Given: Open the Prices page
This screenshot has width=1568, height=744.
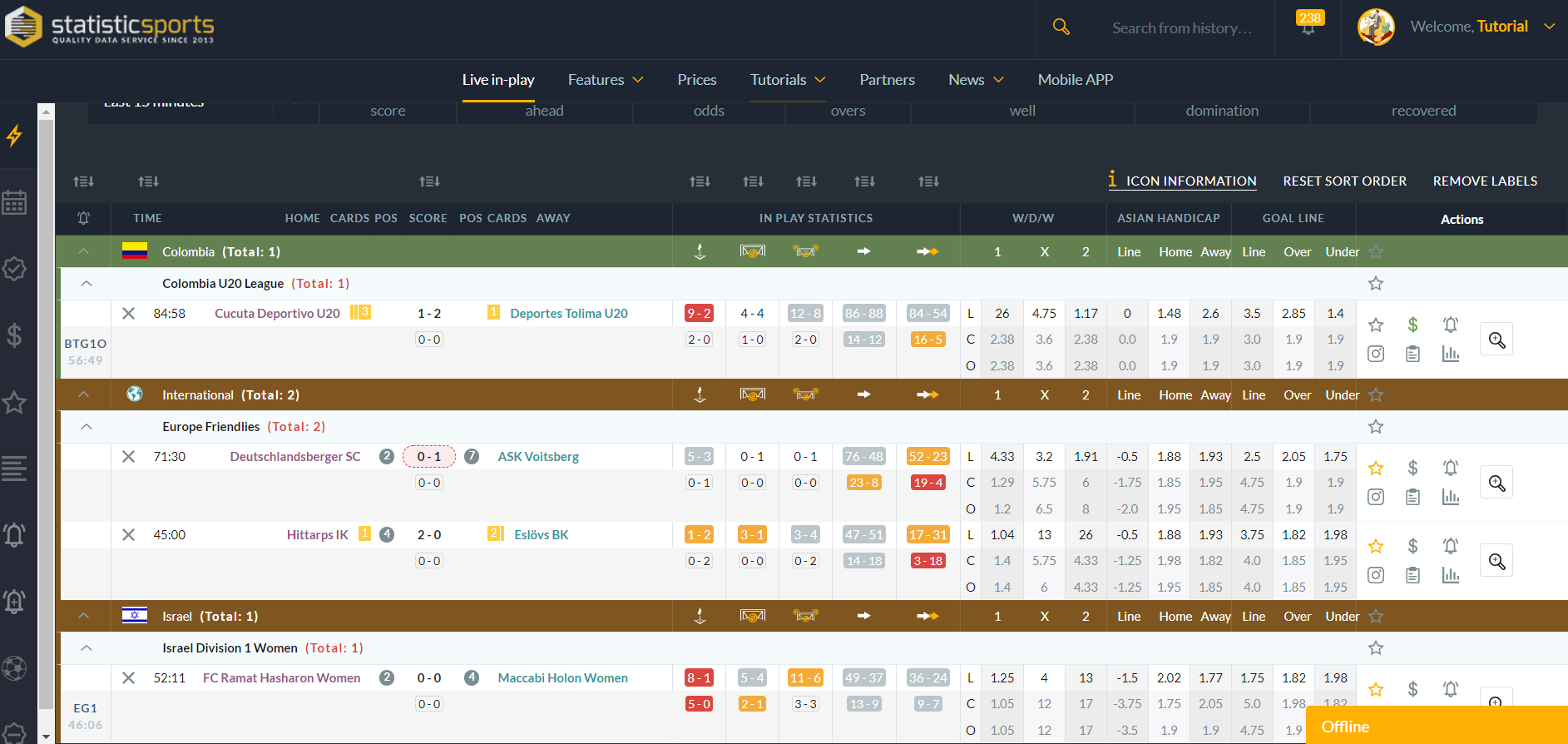Looking at the screenshot, I should coord(697,80).
